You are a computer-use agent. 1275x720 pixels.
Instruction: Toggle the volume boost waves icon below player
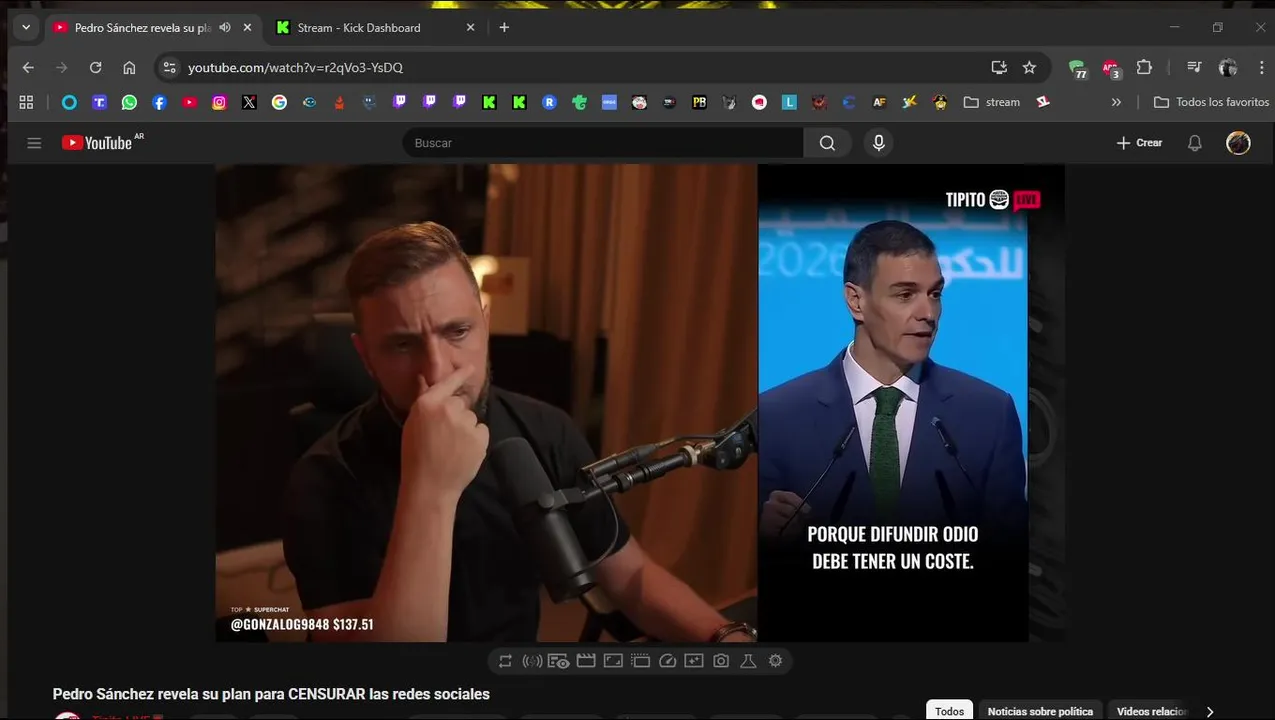[x=532, y=661]
